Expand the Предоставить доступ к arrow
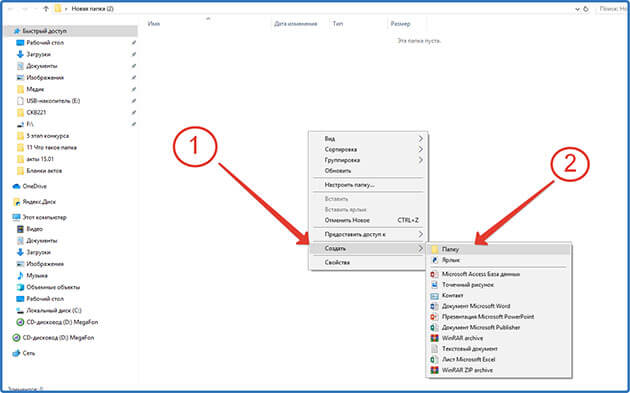Viewport: 630px width, 393px height. (x=420, y=234)
